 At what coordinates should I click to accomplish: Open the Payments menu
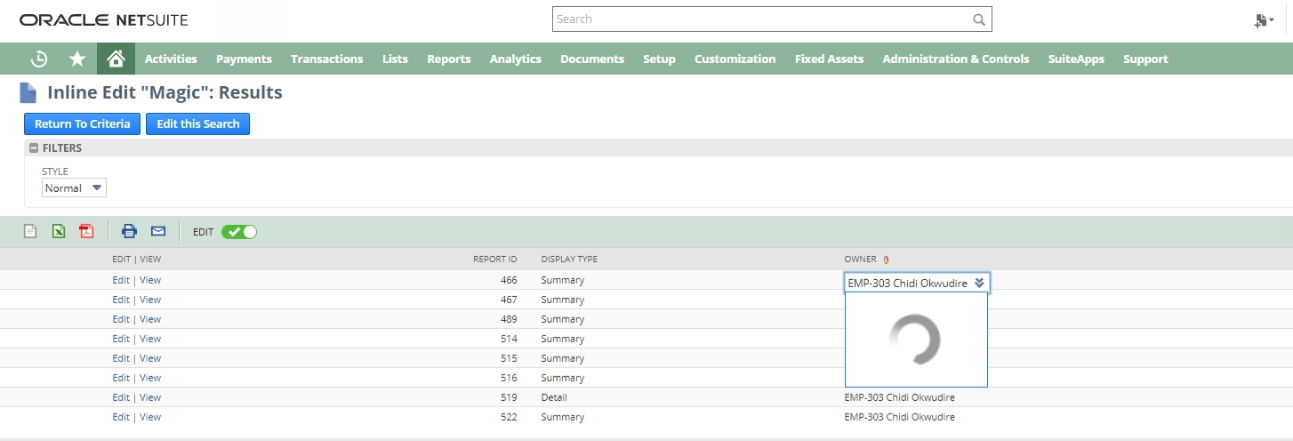click(x=244, y=59)
